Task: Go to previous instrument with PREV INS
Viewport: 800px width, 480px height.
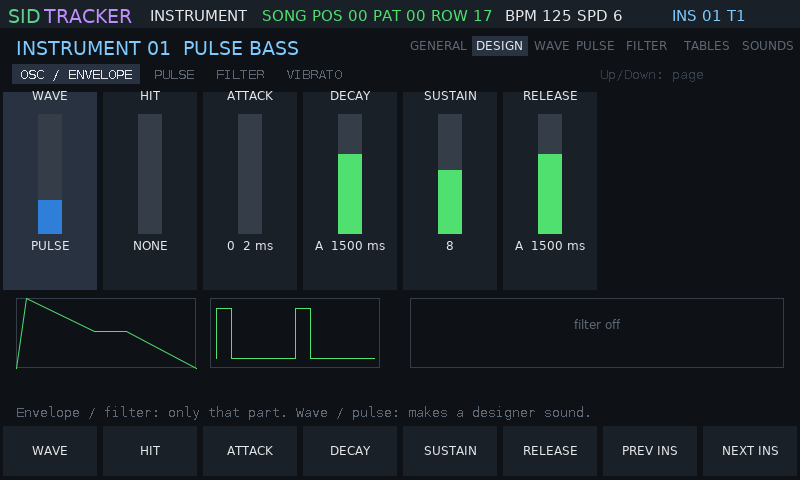Action: click(x=650, y=451)
